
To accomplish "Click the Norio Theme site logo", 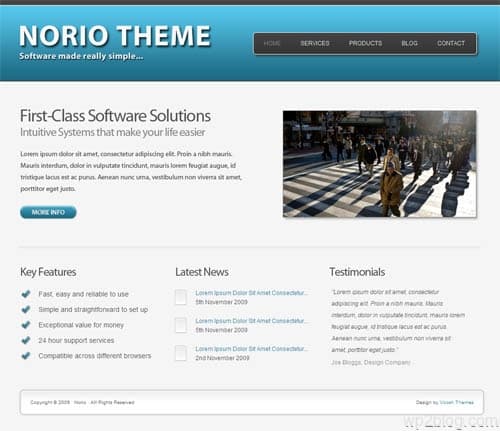I will [x=115, y=36].
